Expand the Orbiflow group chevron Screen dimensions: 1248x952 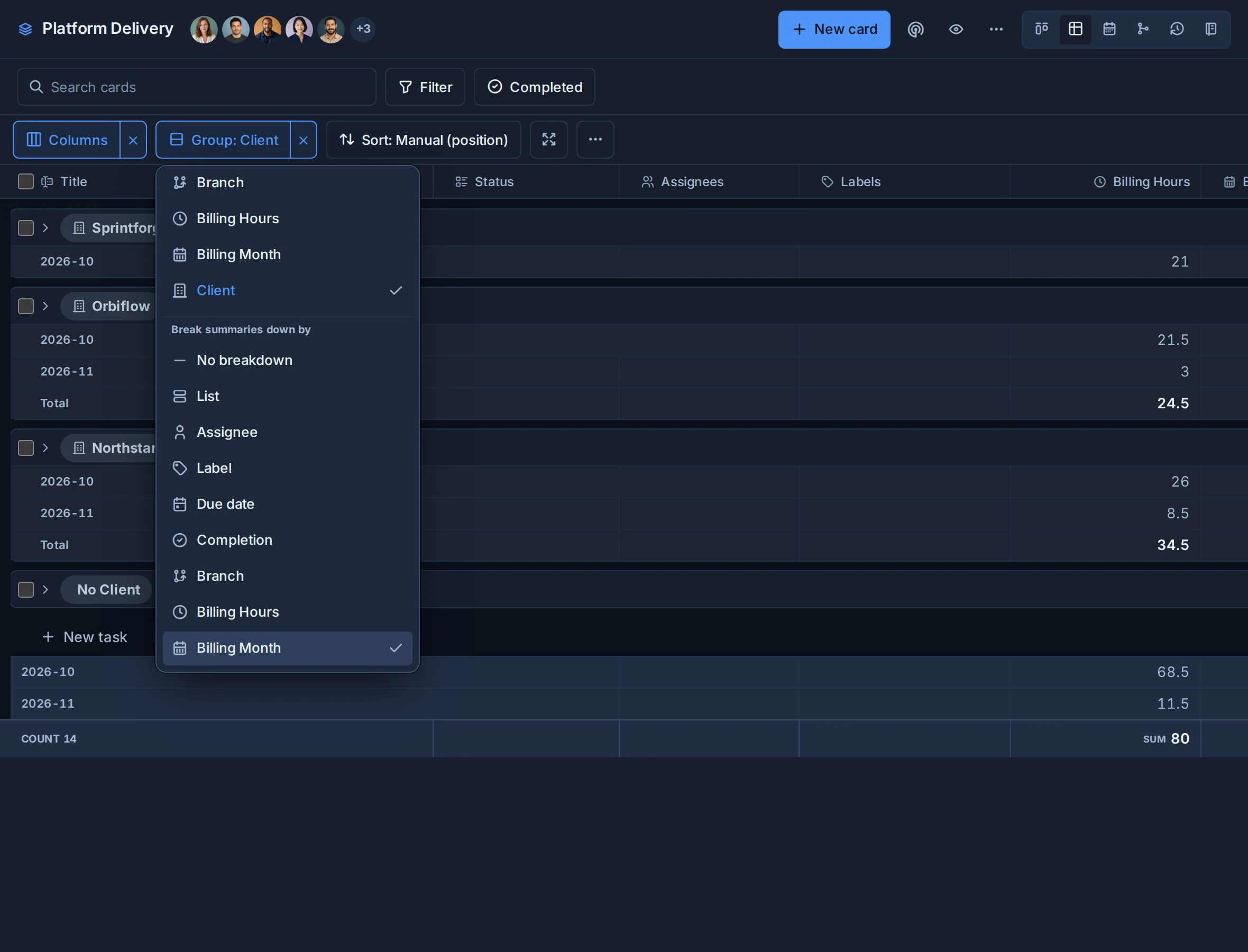pos(46,306)
